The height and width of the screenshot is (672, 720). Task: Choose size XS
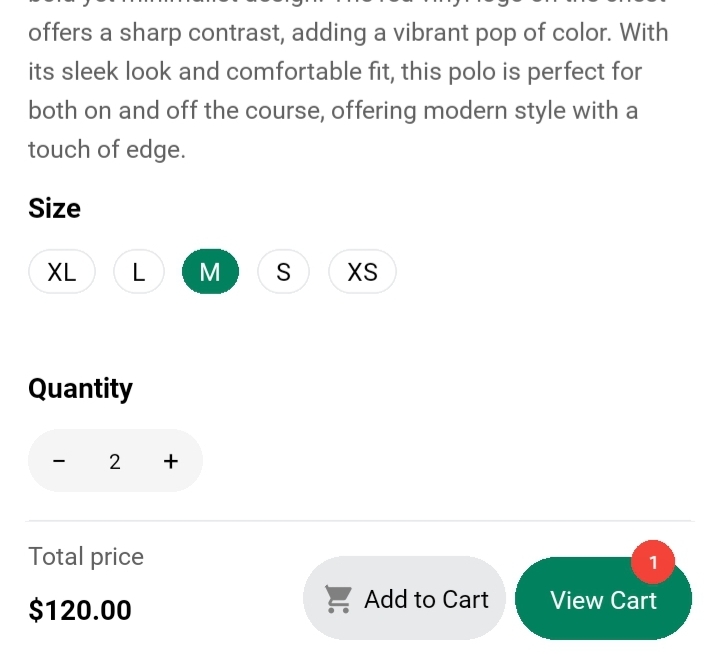point(362,272)
